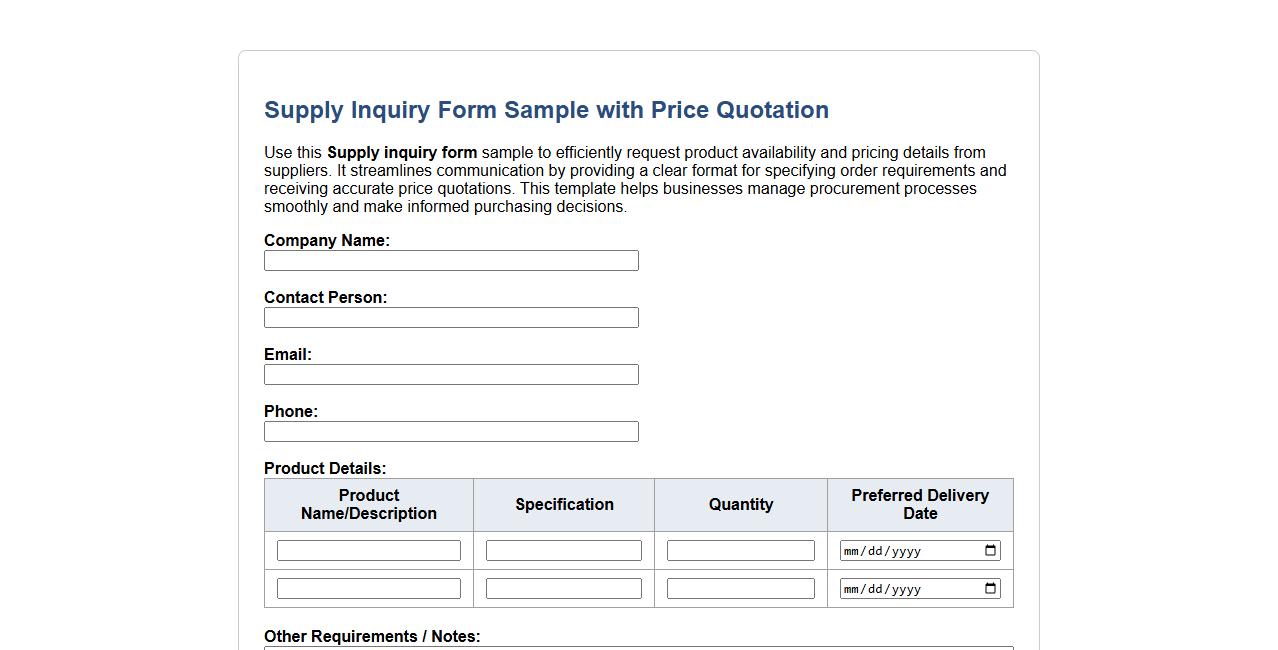The width and height of the screenshot is (1278, 650).
Task: Click the Quantity column header
Action: click(740, 504)
